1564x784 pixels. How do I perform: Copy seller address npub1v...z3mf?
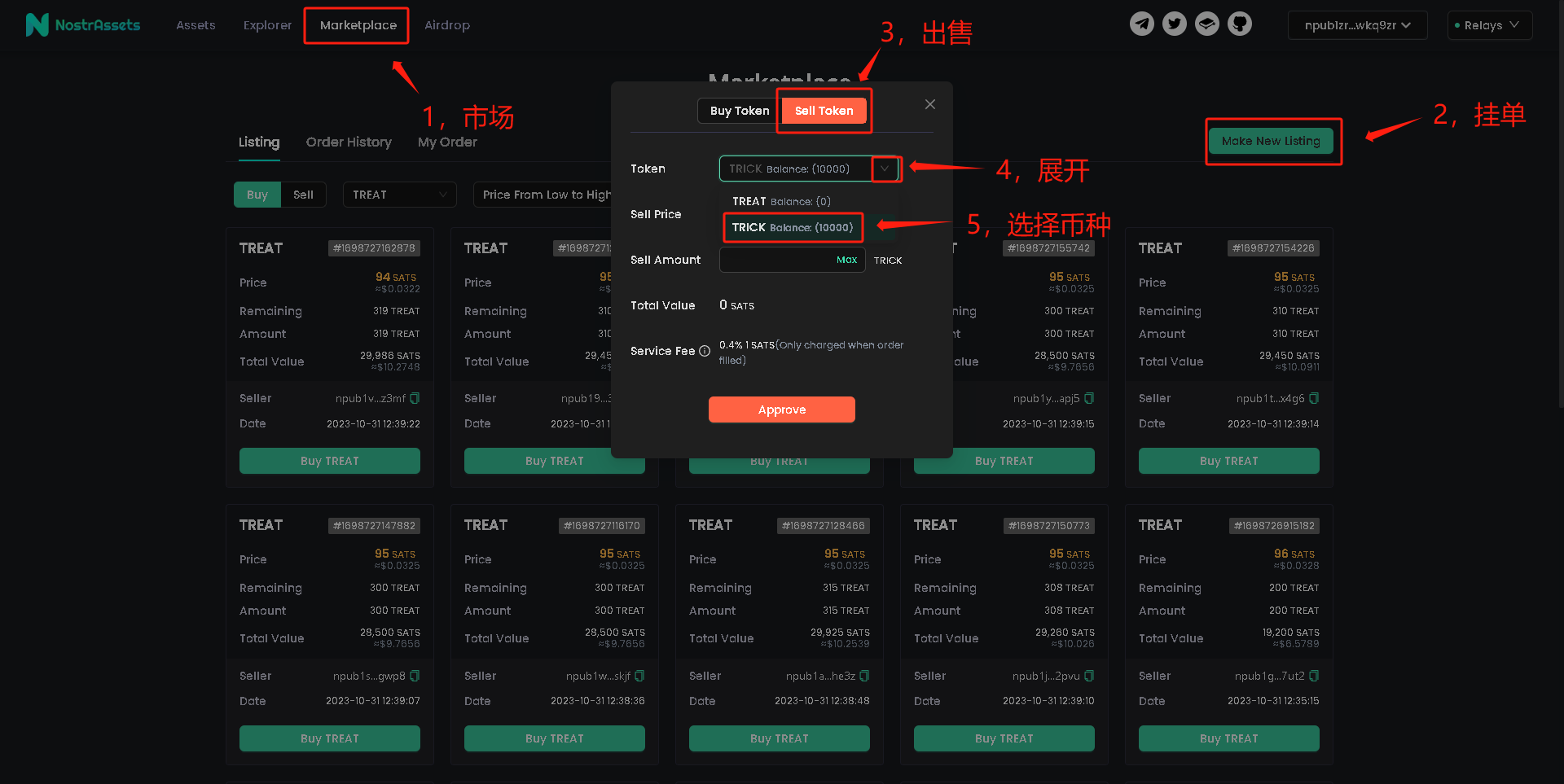point(415,398)
